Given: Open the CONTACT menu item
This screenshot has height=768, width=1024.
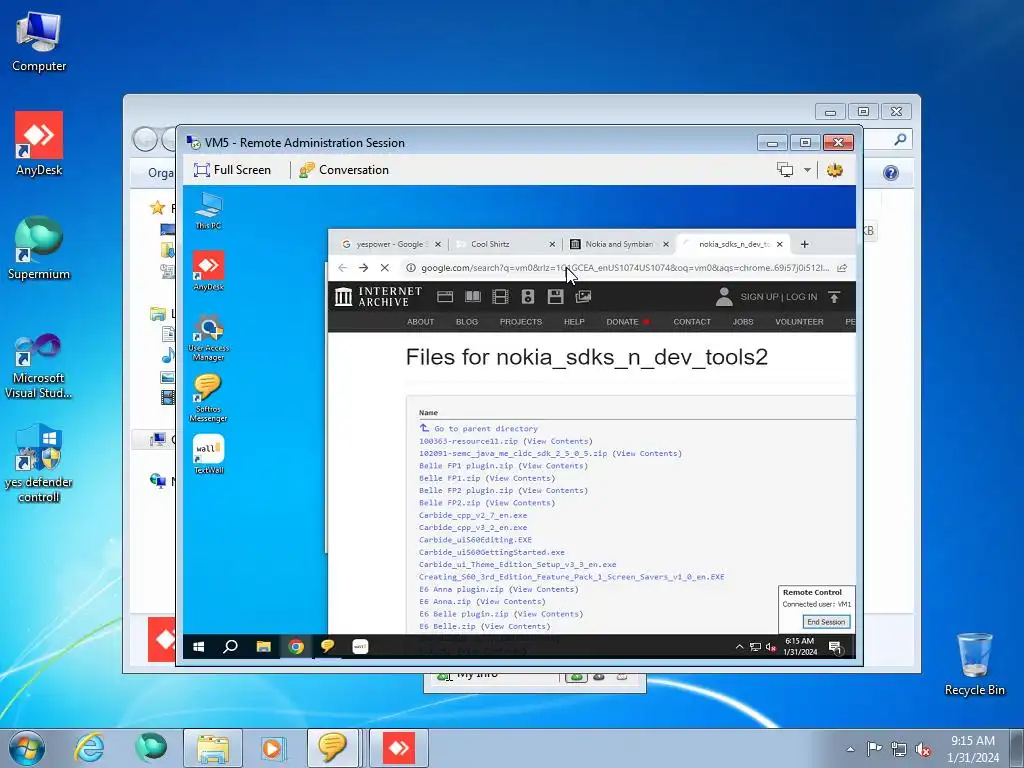Looking at the screenshot, I should [x=692, y=322].
